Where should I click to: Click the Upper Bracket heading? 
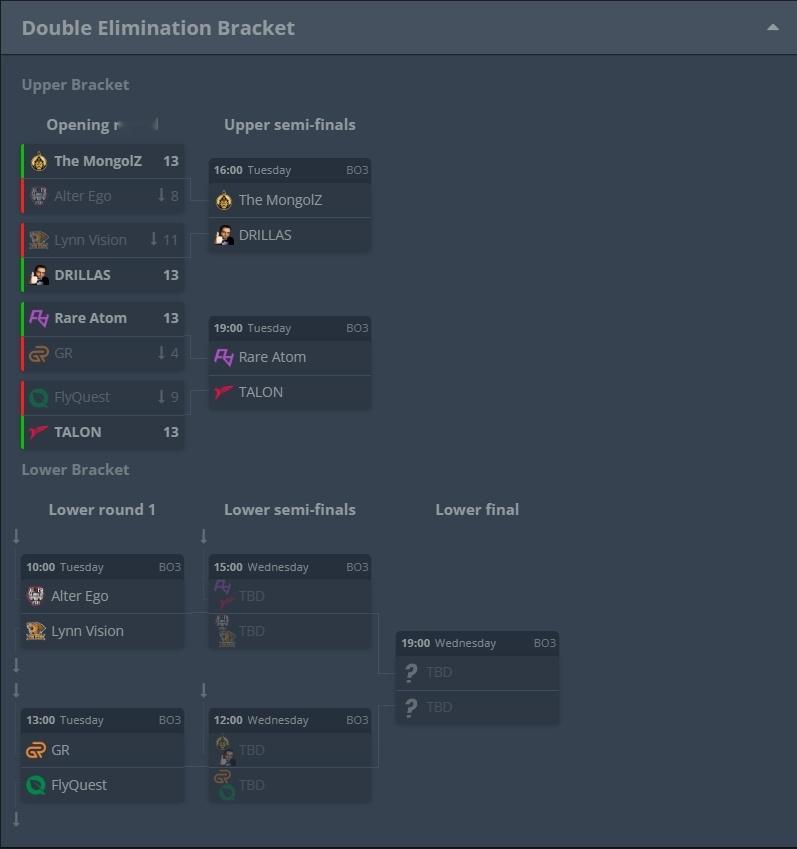75,85
